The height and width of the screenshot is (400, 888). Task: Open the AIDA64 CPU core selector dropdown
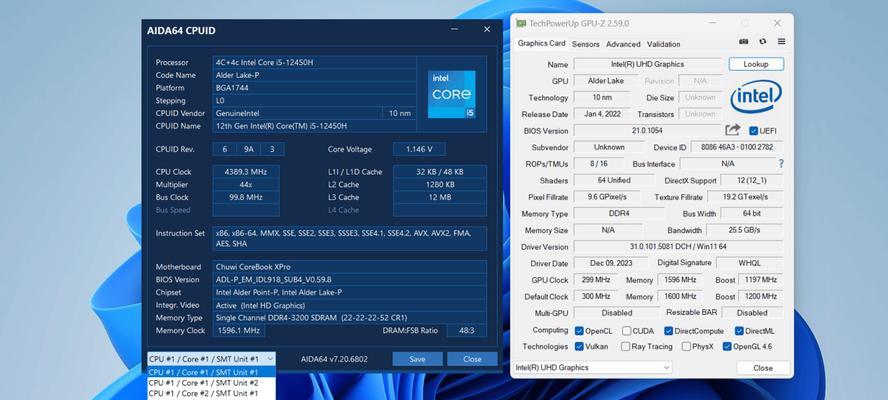(x=212, y=359)
